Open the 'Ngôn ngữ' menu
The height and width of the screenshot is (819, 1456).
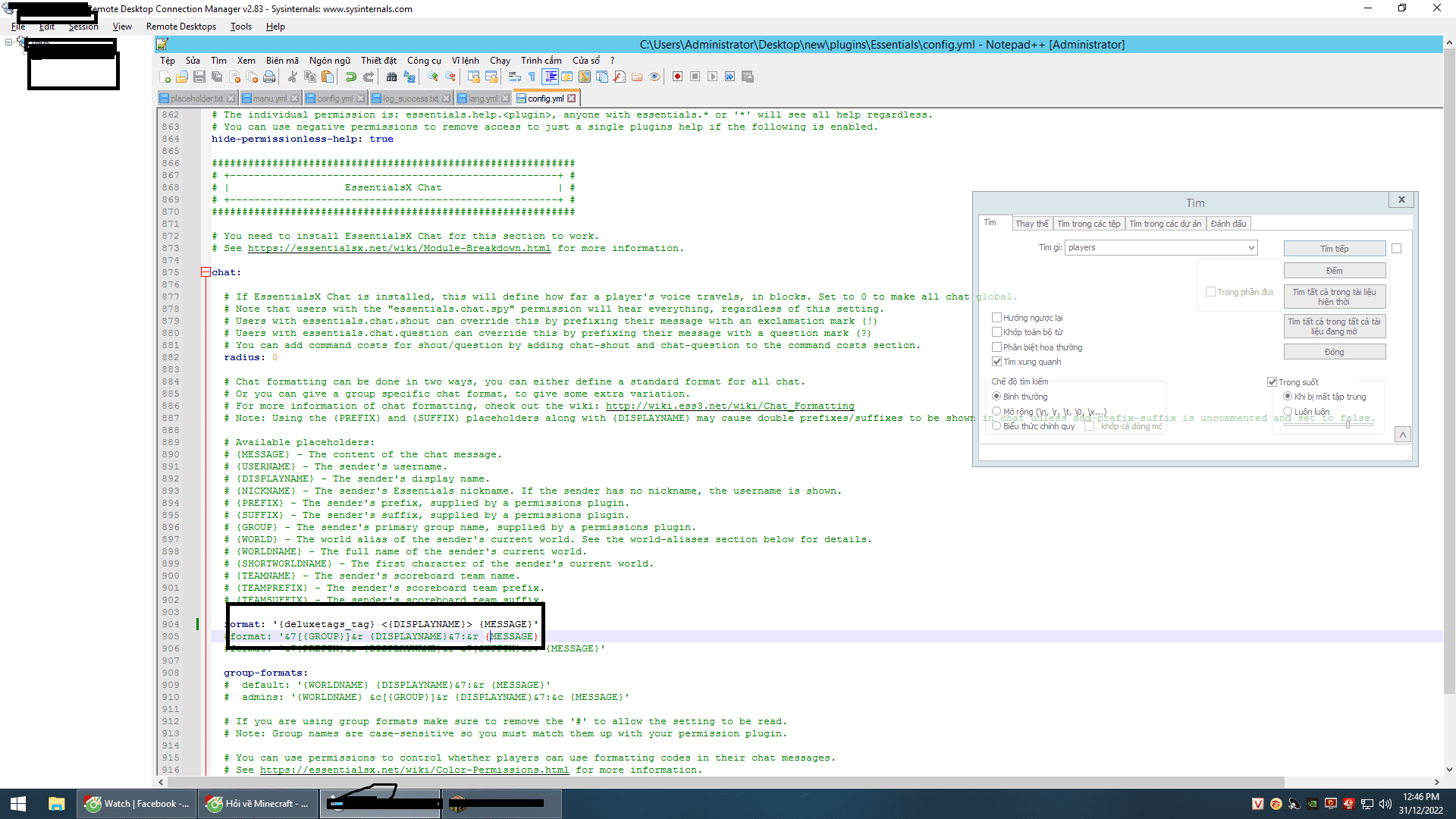click(x=329, y=61)
